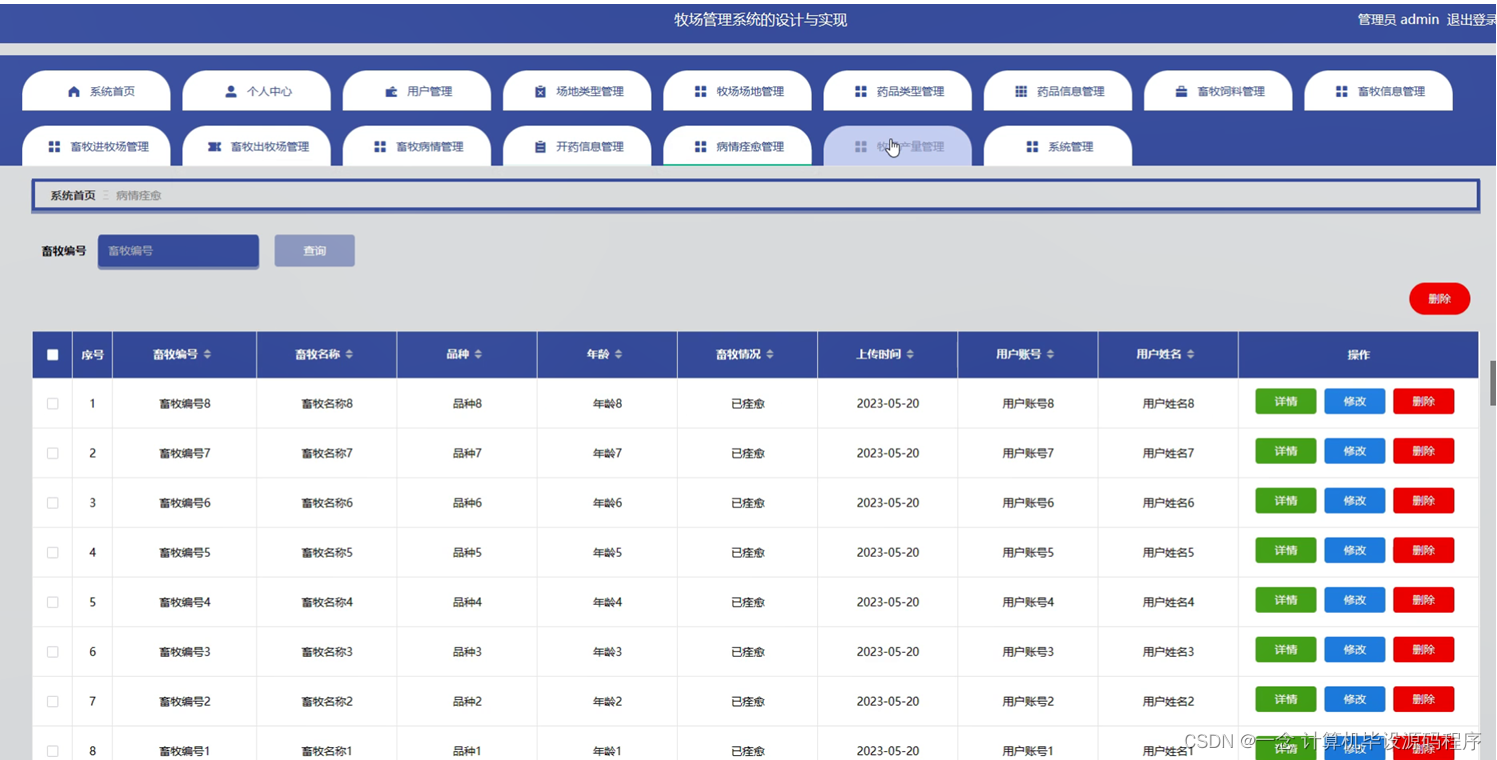This screenshot has width=1497, height=760.
Task: Sort by 畜牧名称 column arrows
Action: click(349, 355)
